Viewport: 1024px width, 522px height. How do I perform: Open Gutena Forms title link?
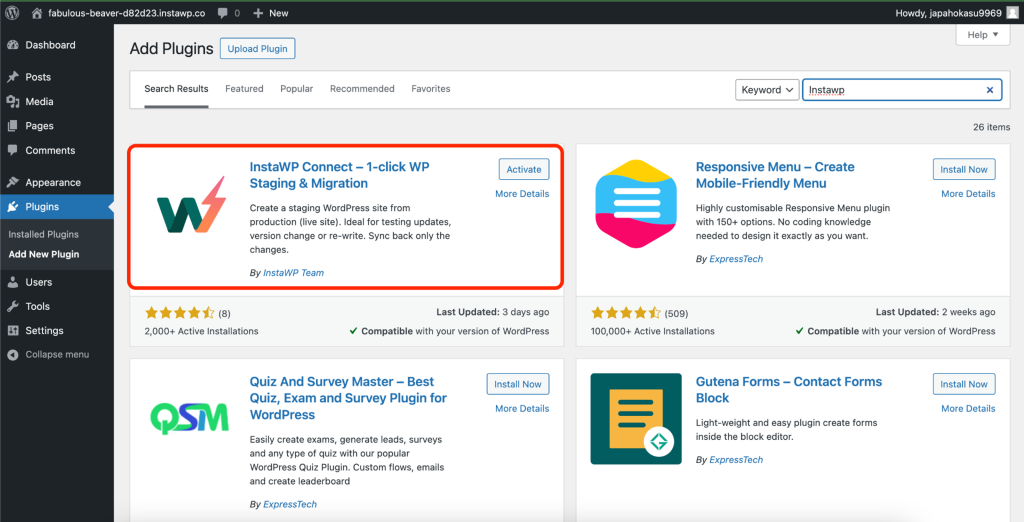click(x=789, y=390)
